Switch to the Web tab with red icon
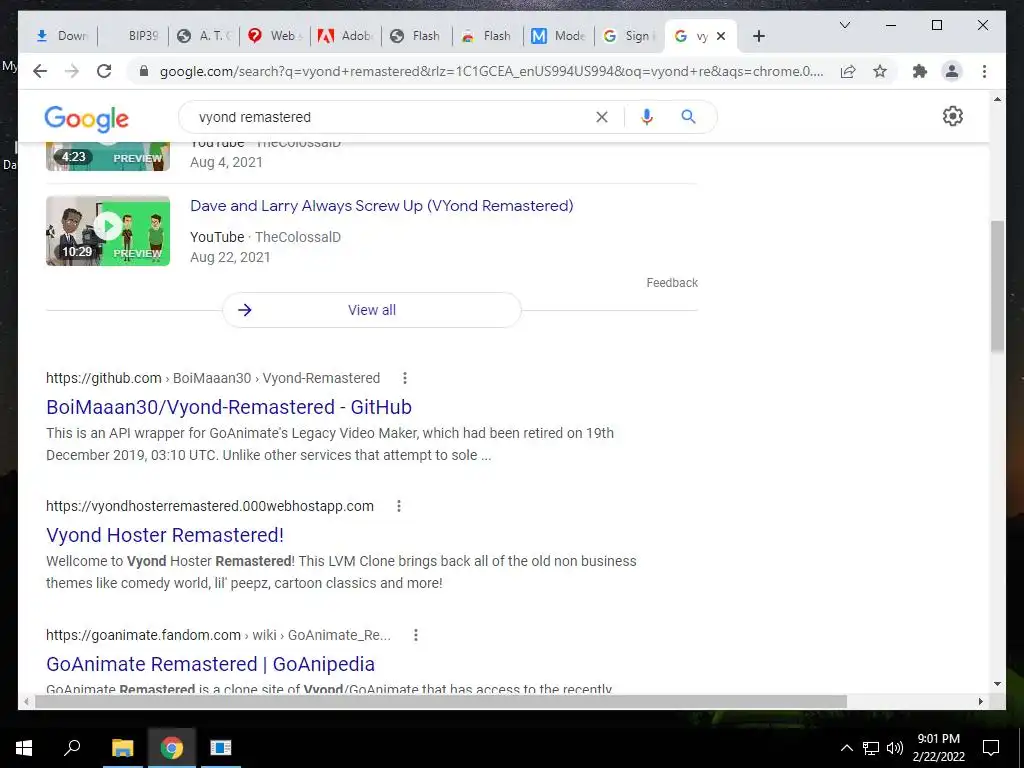 point(276,36)
